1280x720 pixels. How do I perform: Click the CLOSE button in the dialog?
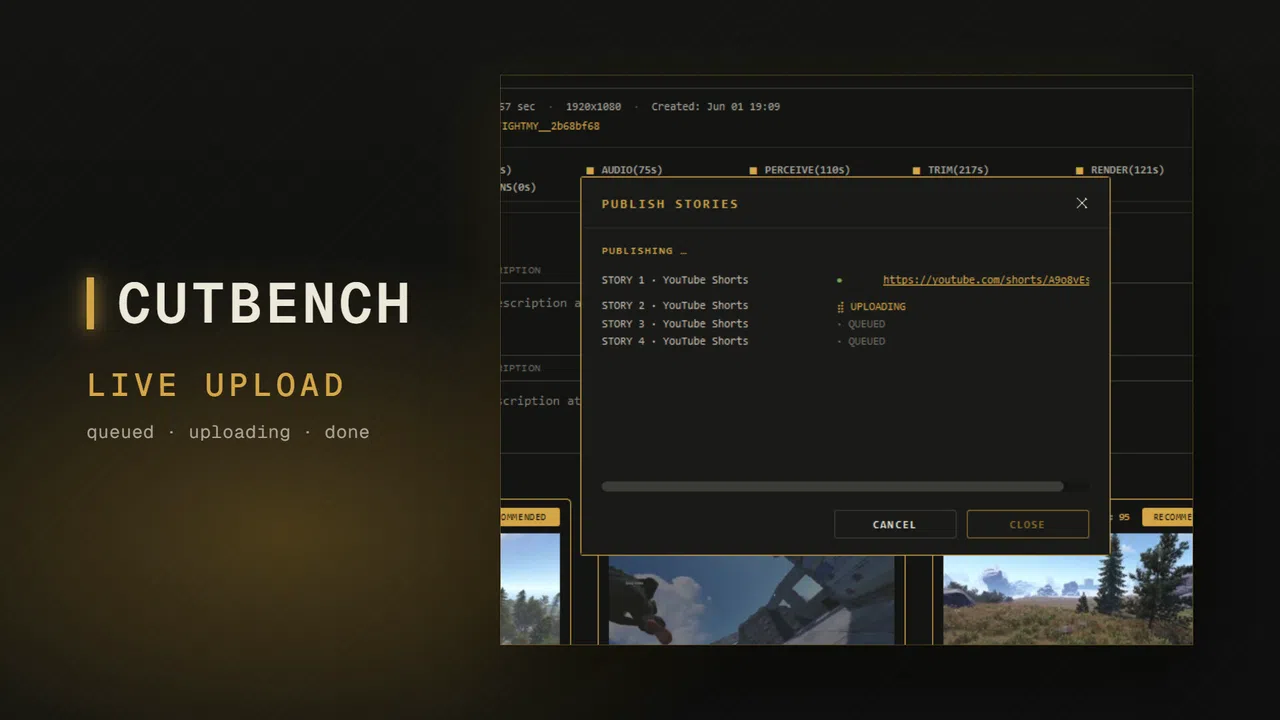click(x=1027, y=524)
